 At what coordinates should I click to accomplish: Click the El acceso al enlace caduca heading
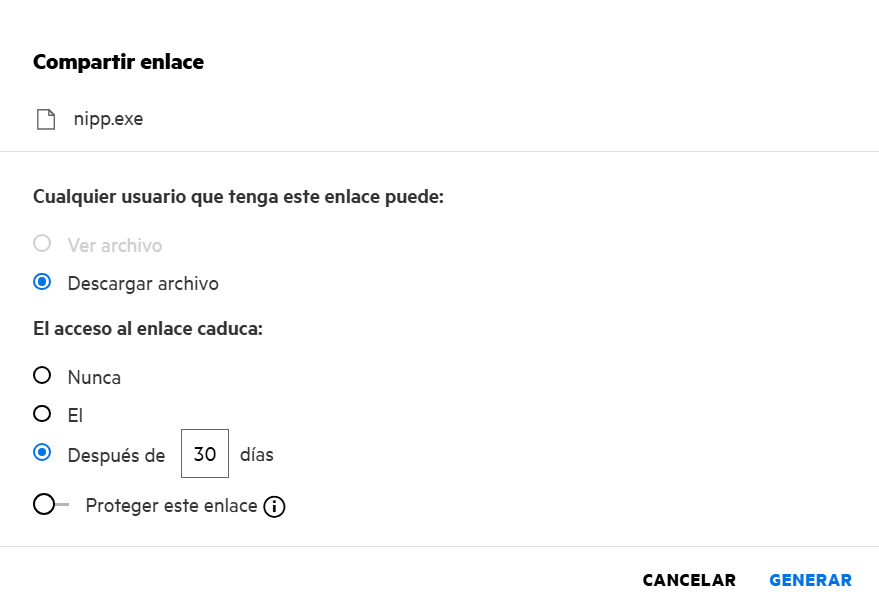click(x=148, y=329)
